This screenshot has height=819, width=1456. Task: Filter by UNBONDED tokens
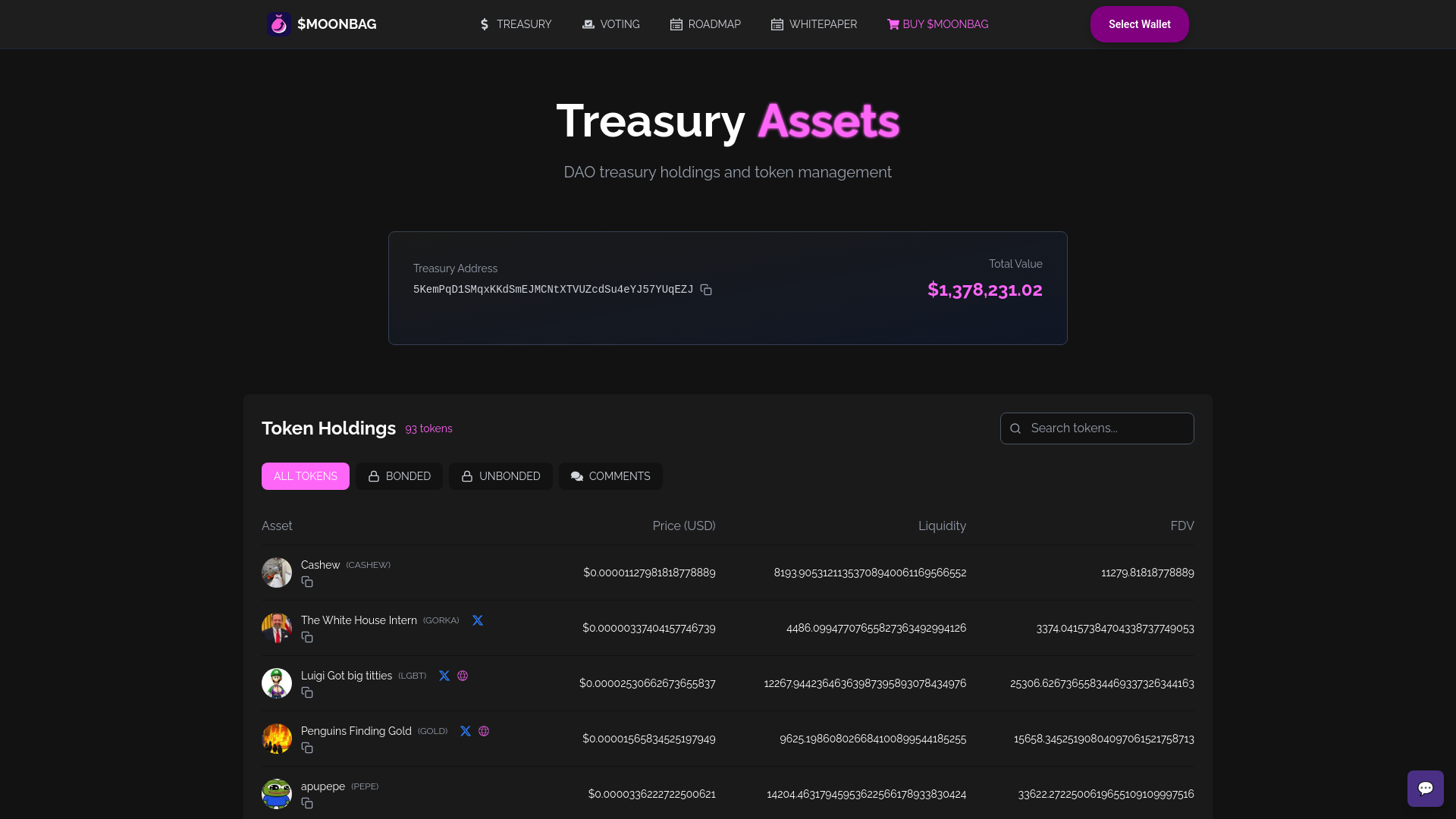click(x=500, y=476)
